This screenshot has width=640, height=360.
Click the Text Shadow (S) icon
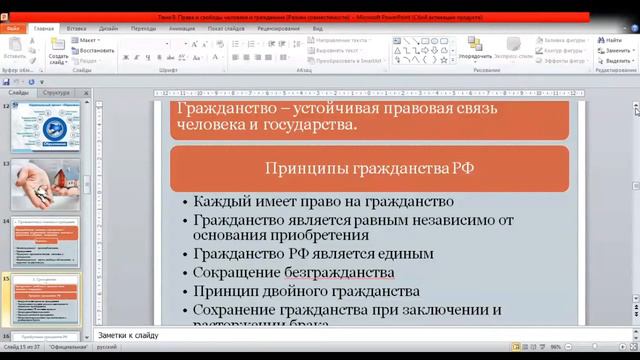(159, 58)
